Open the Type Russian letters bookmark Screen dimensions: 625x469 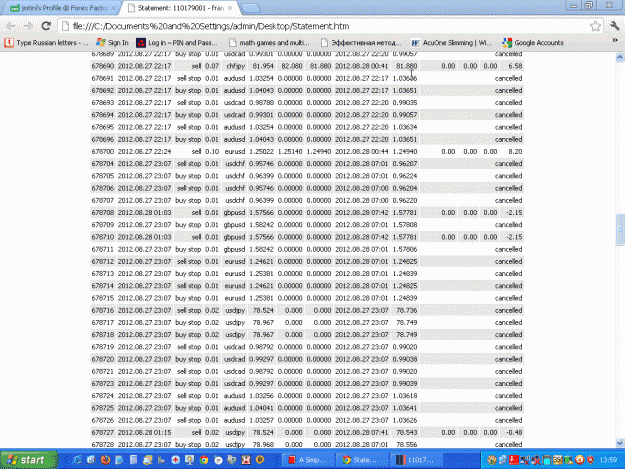[x=46, y=43]
